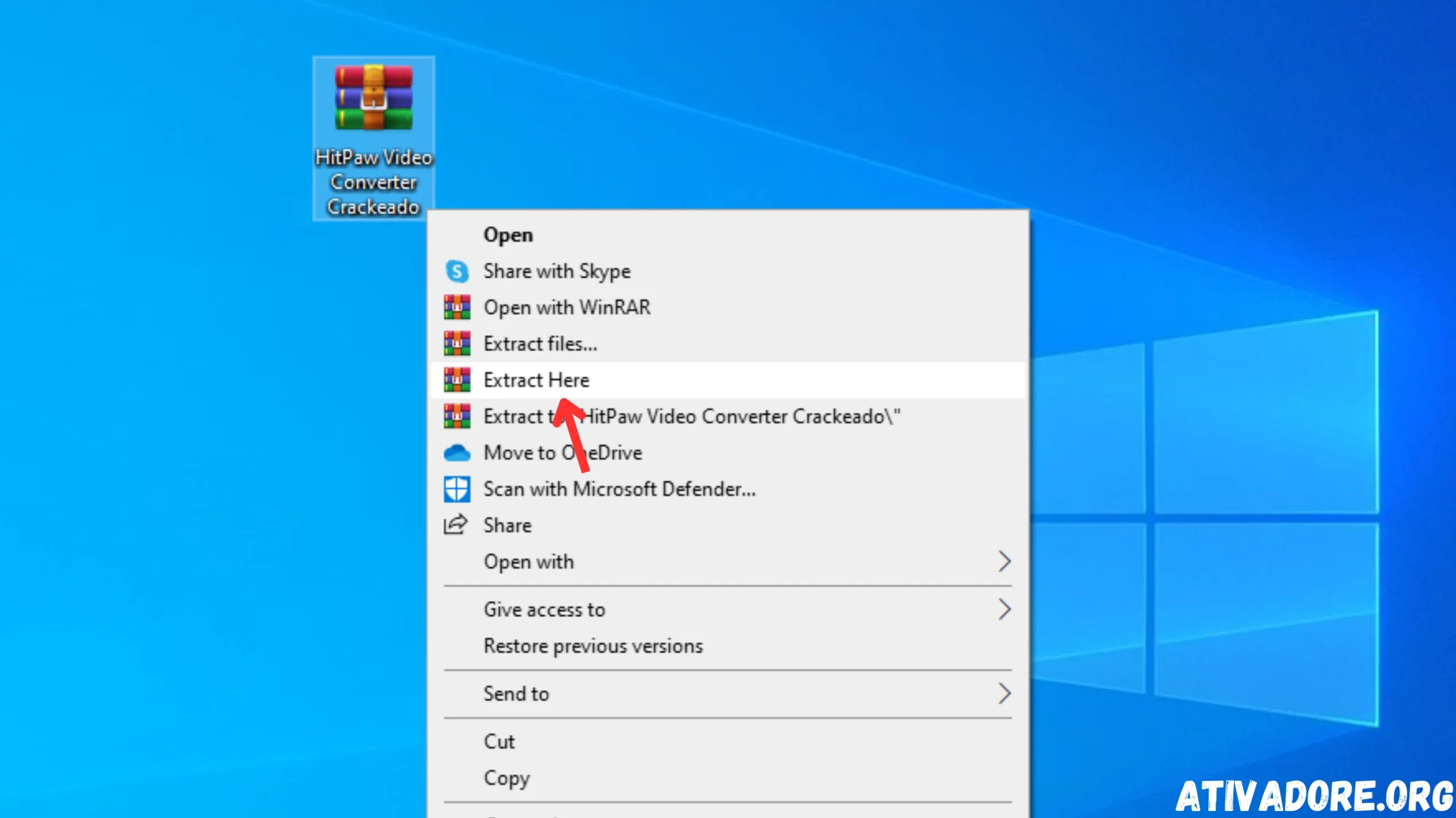Expand the Give access to submenu arrow
This screenshot has width=1456, height=818.
point(1004,610)
